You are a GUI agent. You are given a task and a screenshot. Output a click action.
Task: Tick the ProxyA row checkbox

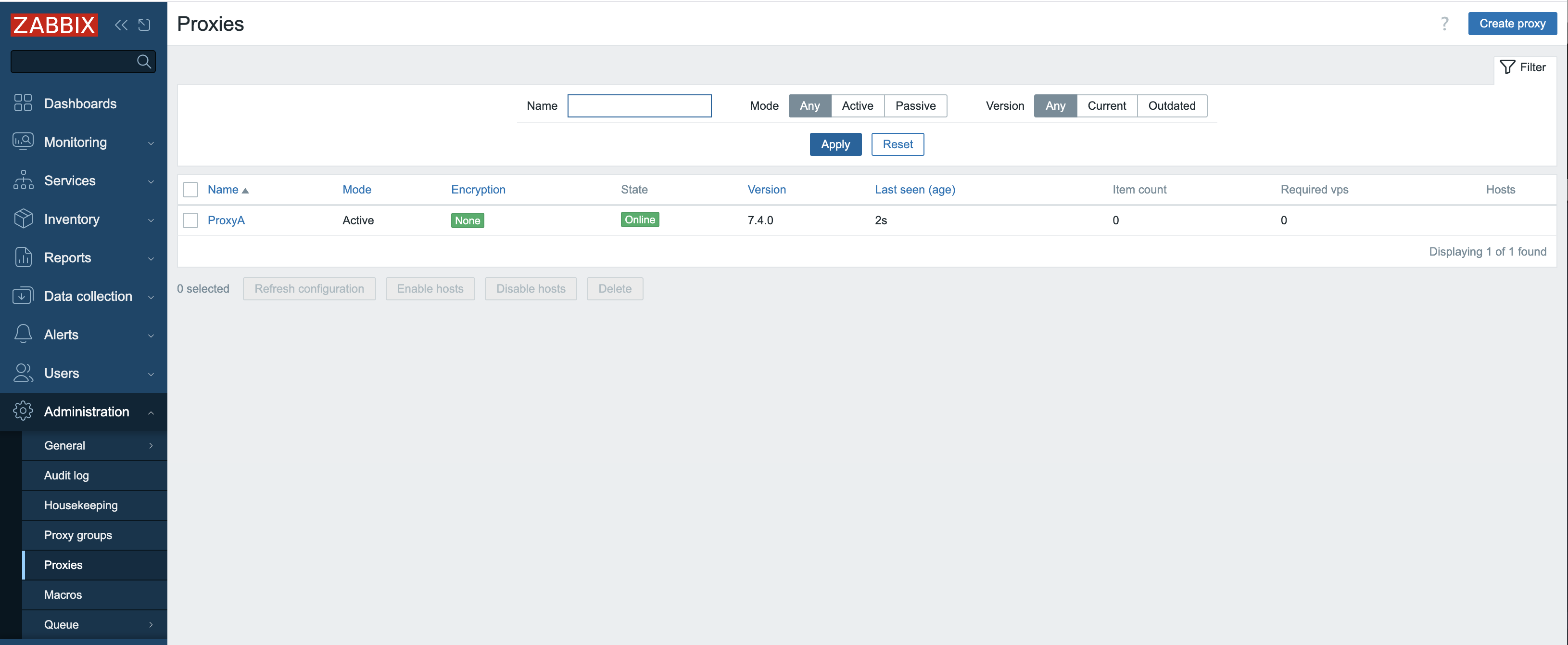pyautogui.click(x=190, y=220)
